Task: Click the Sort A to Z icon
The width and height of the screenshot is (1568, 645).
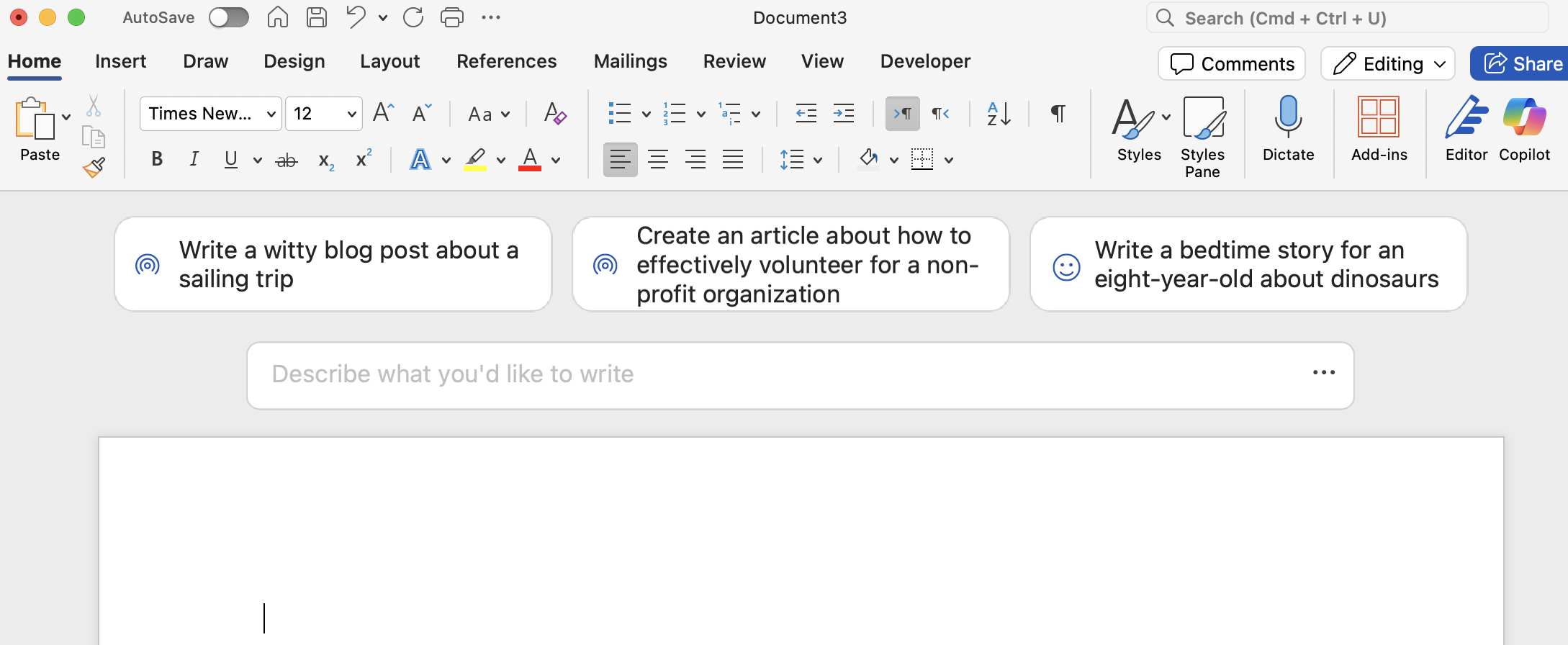Action: (x=999, y=114)
